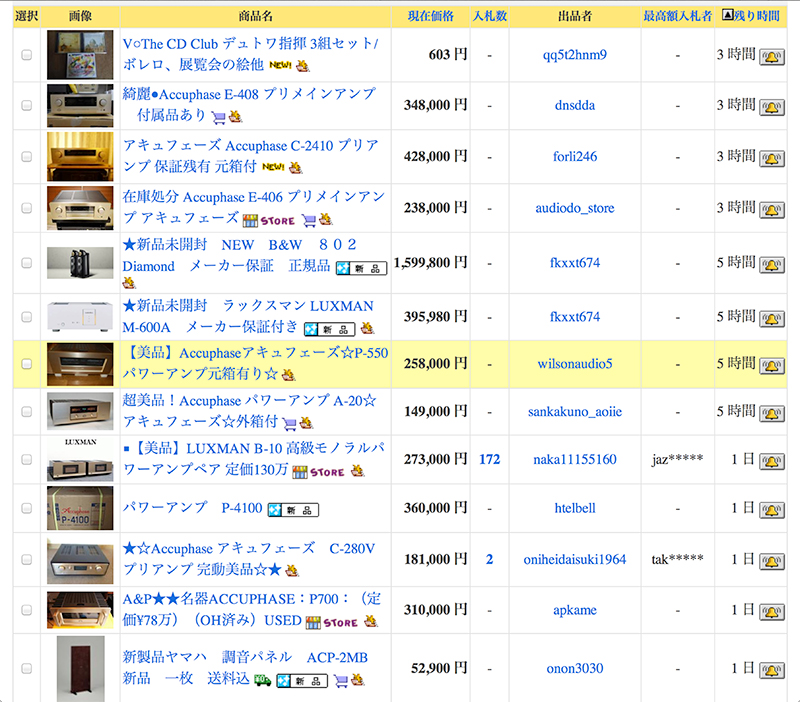Tick checkbox for Accuphase C-280V item
Viewport: 800px width, 702px height.
coord(27,560)
